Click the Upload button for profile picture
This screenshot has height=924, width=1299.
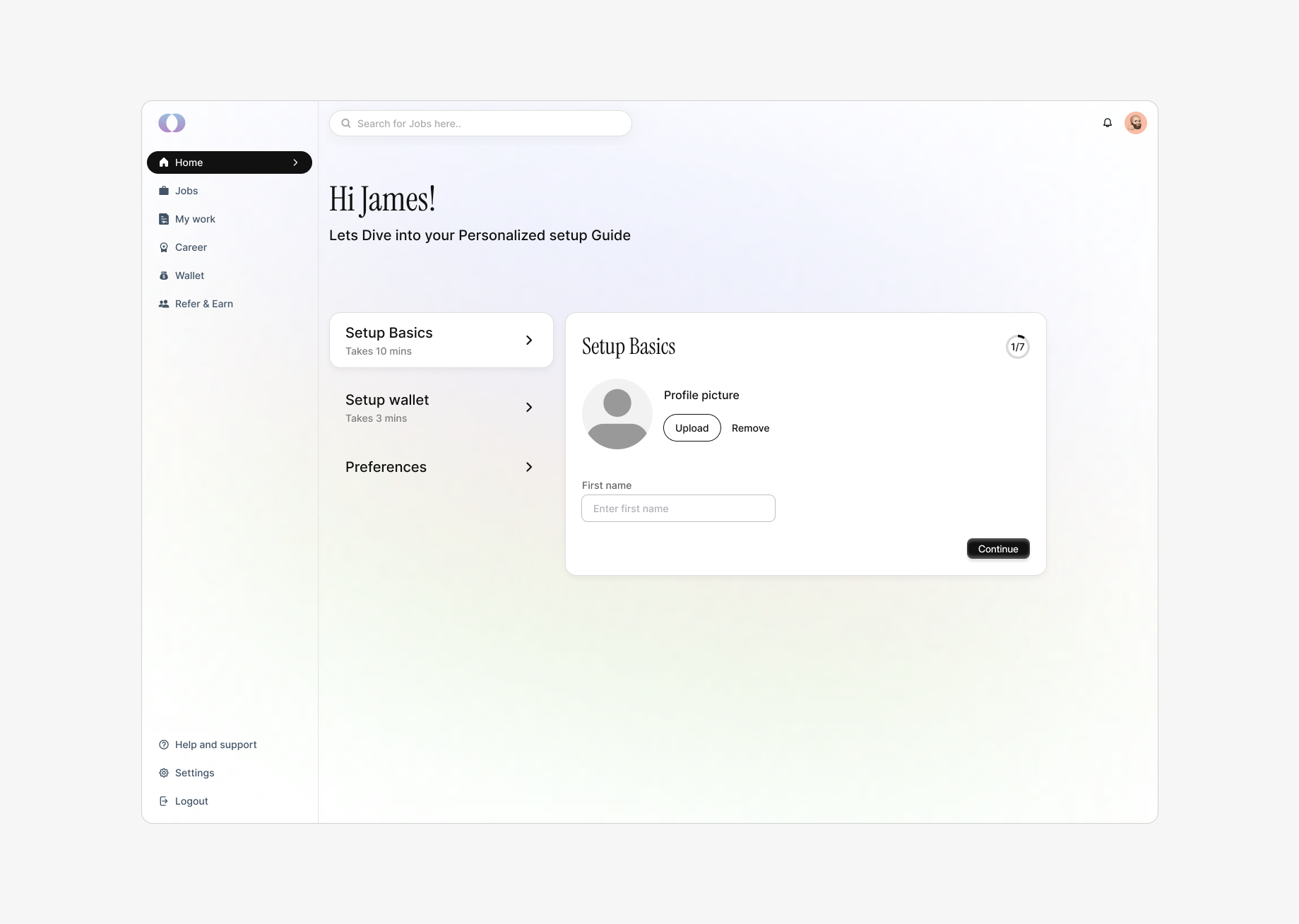tap(692, 427)
